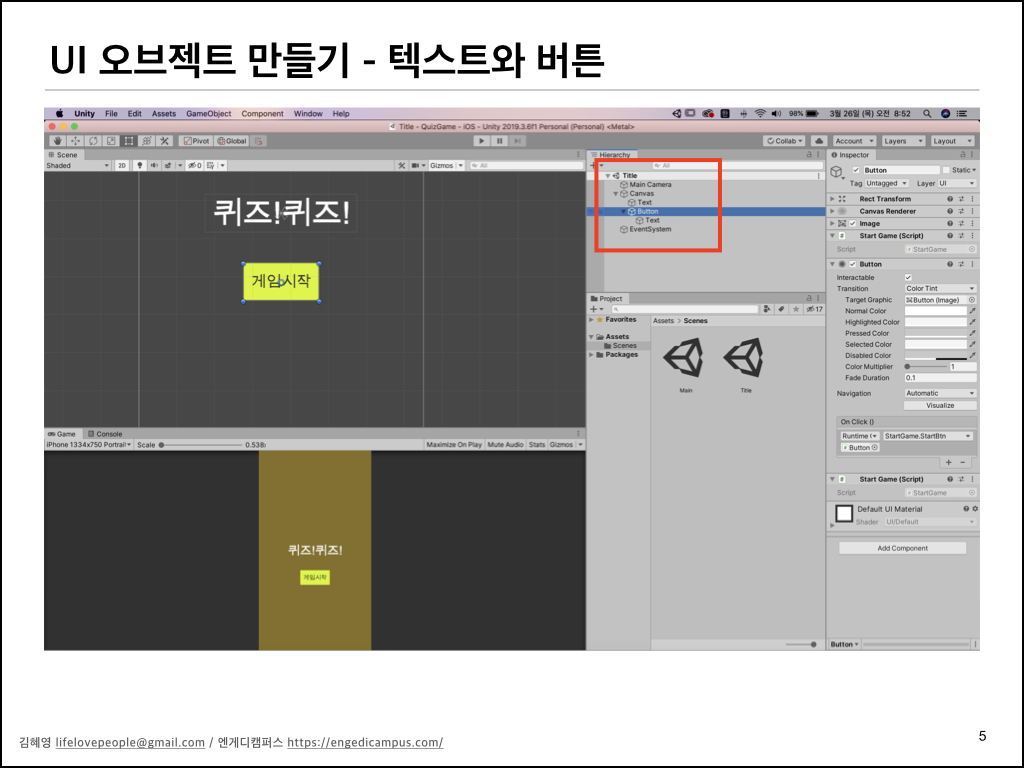Viewport: 1024px width, 768px height.
Task: Open the cloud services icon
Action: click(x=819, y=140)
